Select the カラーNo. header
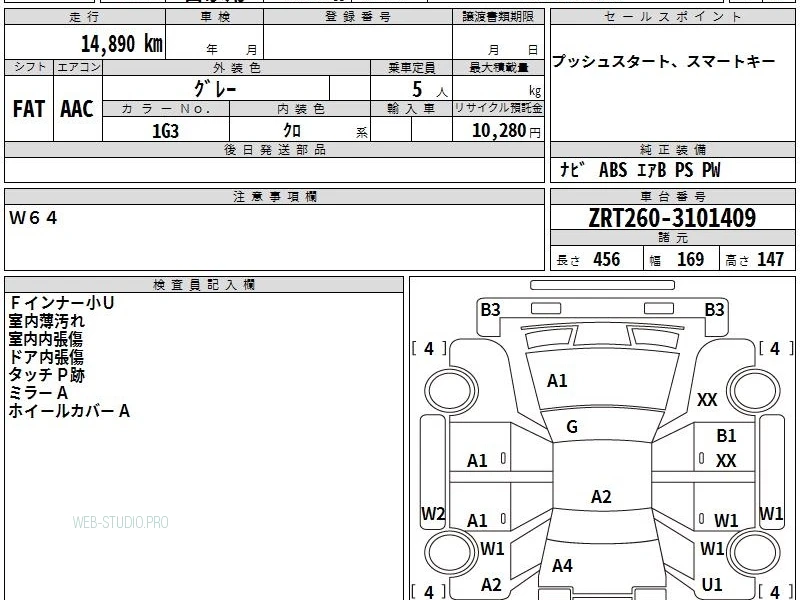Image resolution: width=800 pixels, height=600 pixels. 166,109
